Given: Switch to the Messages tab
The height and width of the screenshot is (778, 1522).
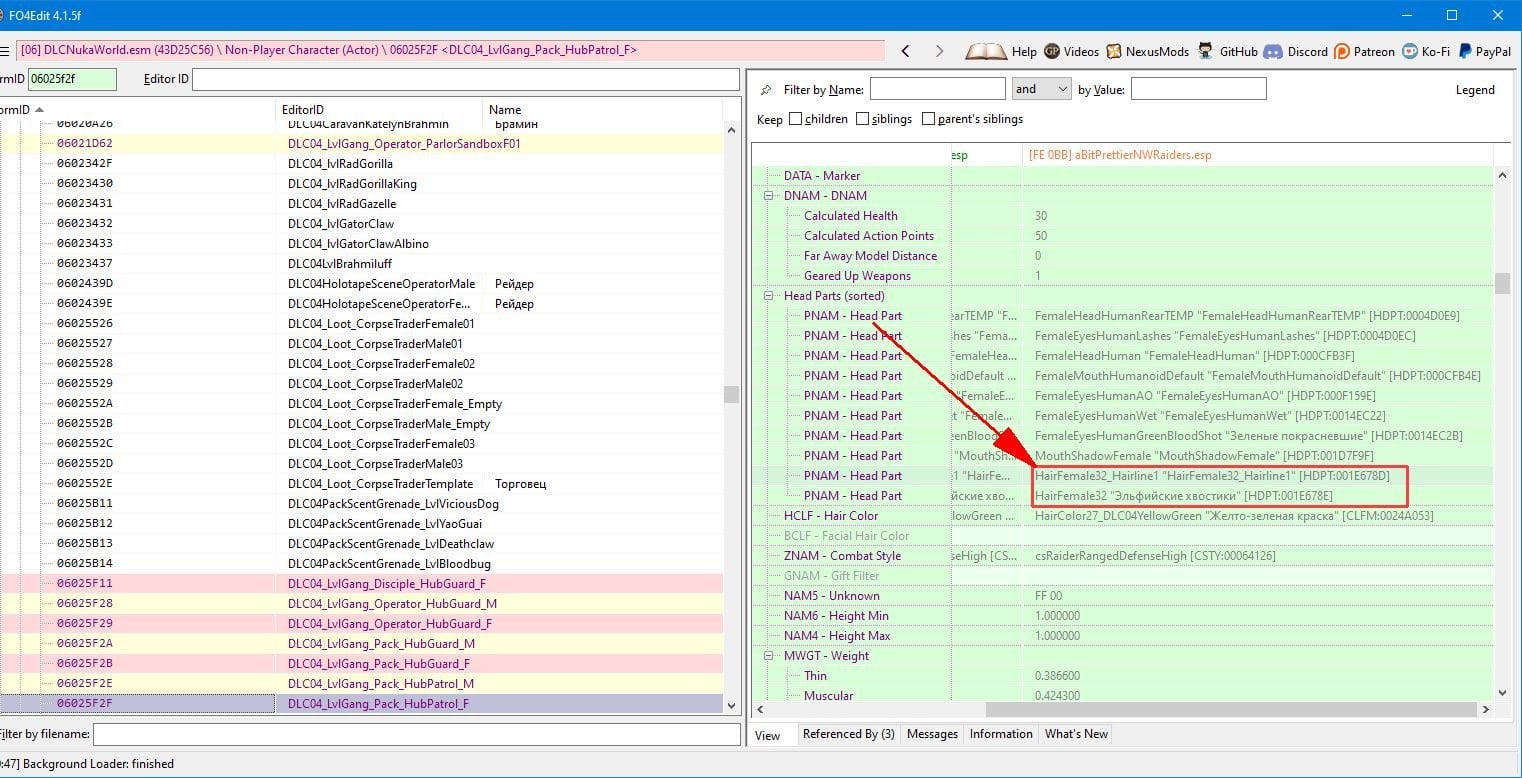Looking at the screenshot, I should [932, 734].
